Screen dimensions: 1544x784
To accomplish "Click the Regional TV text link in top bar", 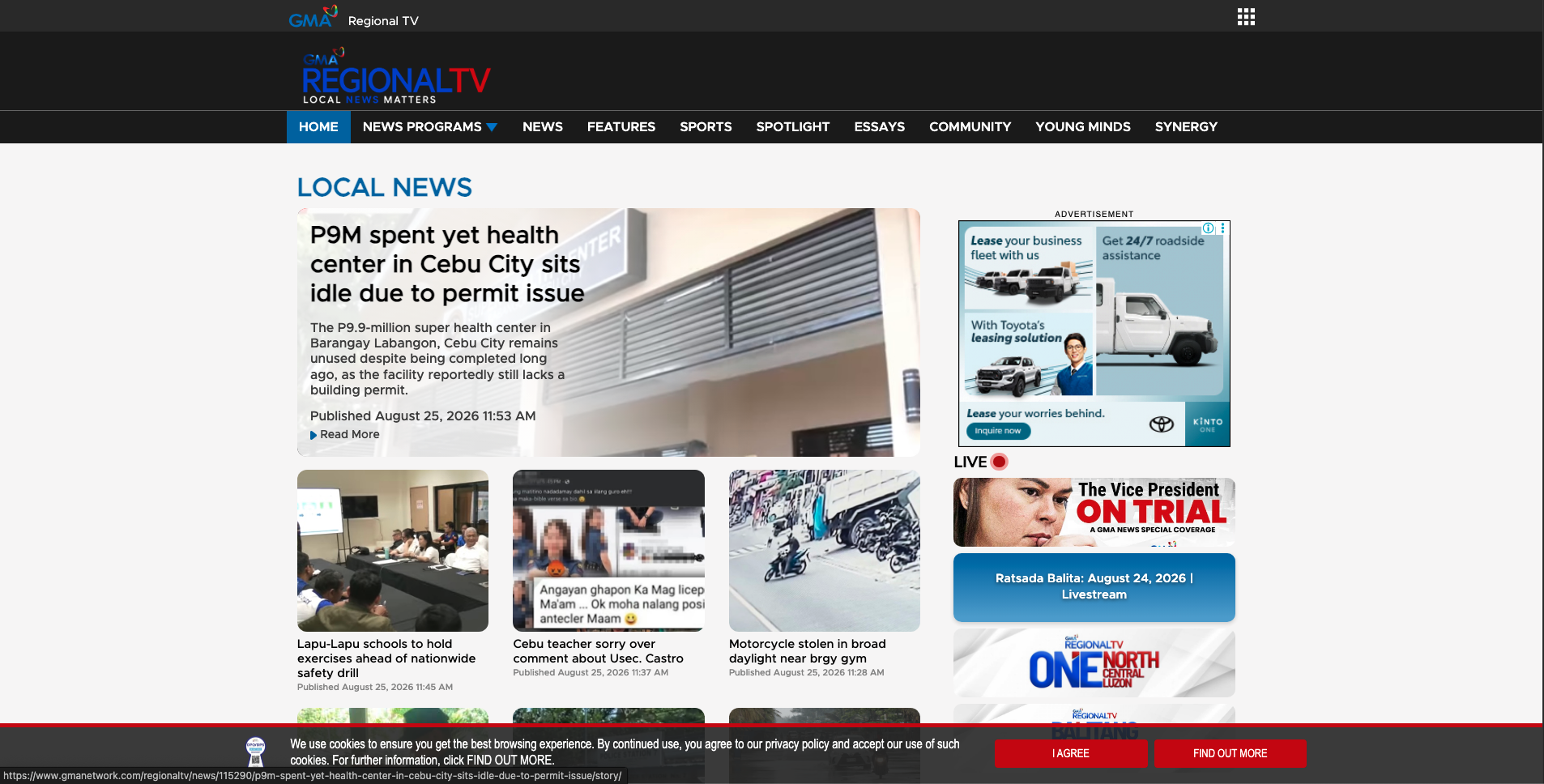I will click(x=383, y=21).
